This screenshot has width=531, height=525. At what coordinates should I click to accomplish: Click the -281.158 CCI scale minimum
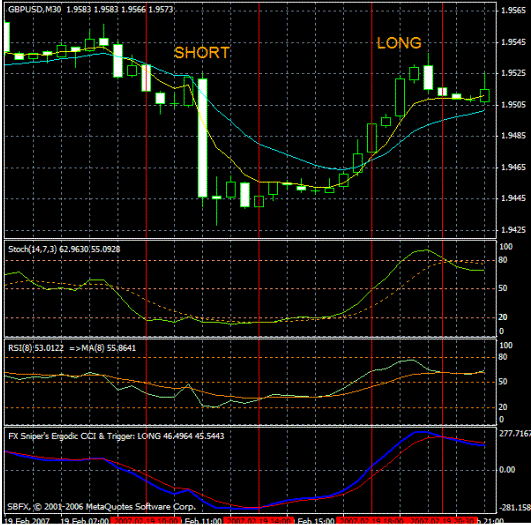coord(514,507)
